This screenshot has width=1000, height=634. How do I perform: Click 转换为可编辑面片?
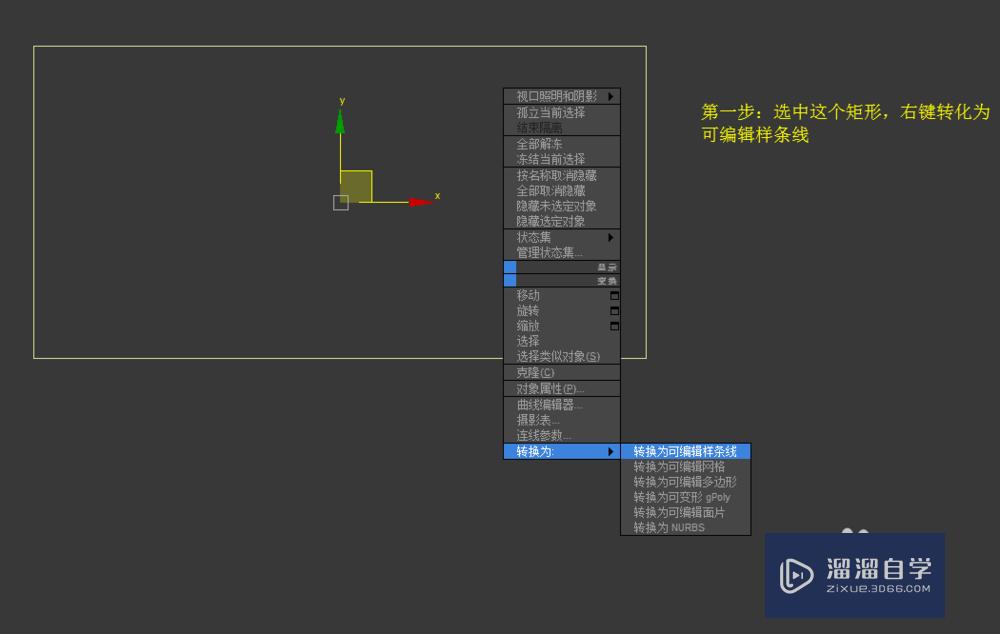686,512
